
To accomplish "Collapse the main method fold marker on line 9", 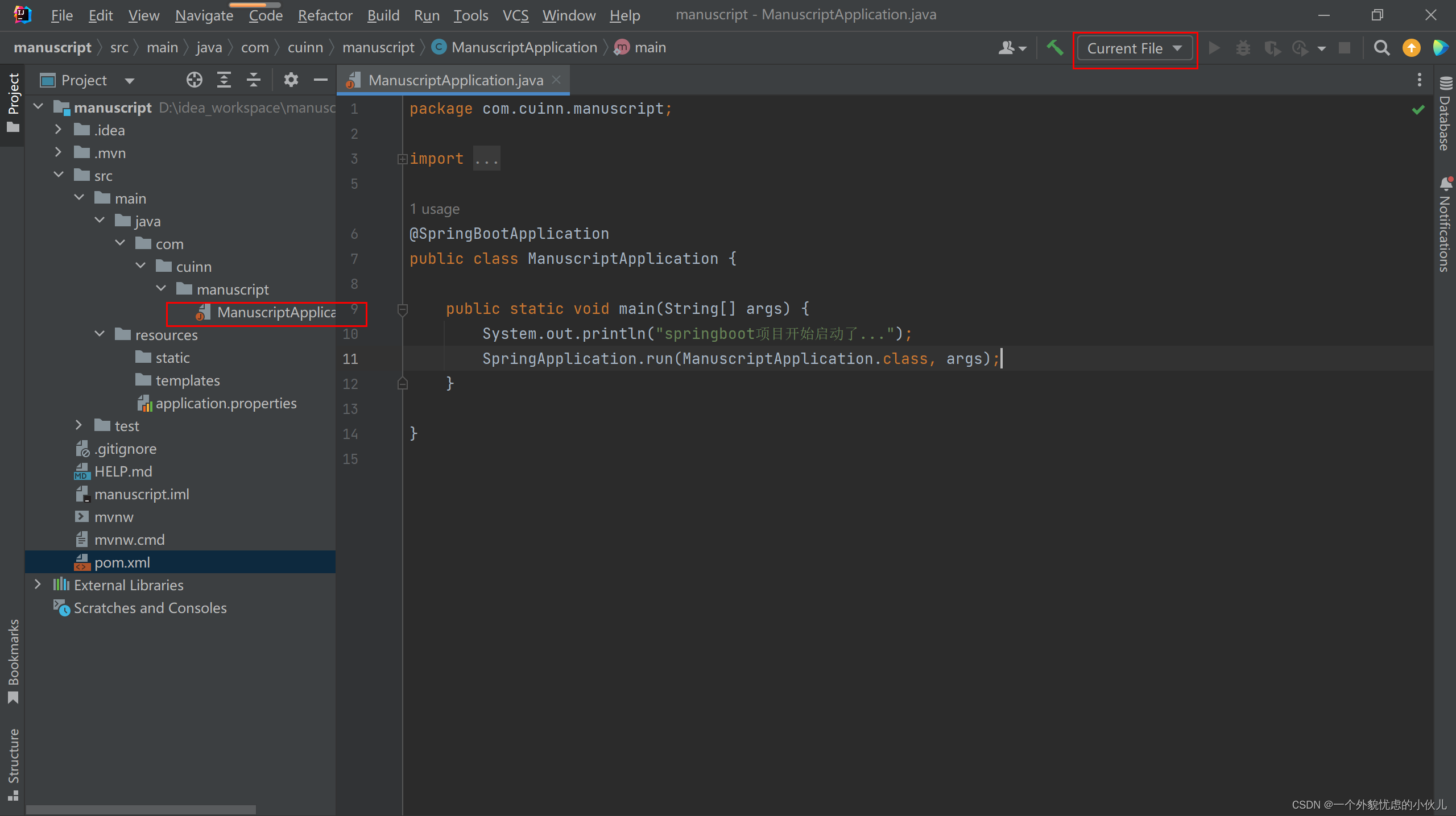I will 402,310.
